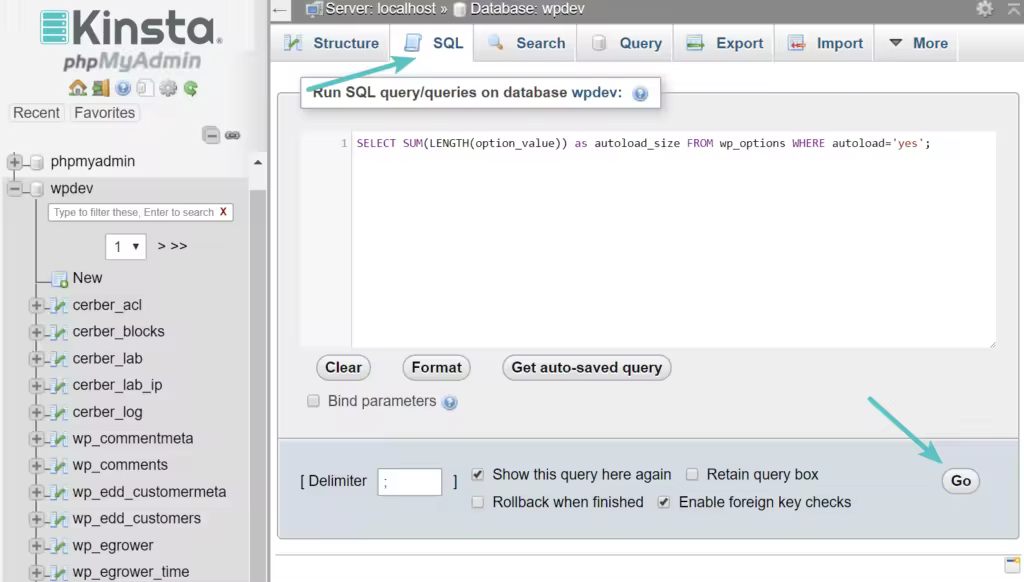Click the back arrow in breadcrumb bar

click(280, 10)
